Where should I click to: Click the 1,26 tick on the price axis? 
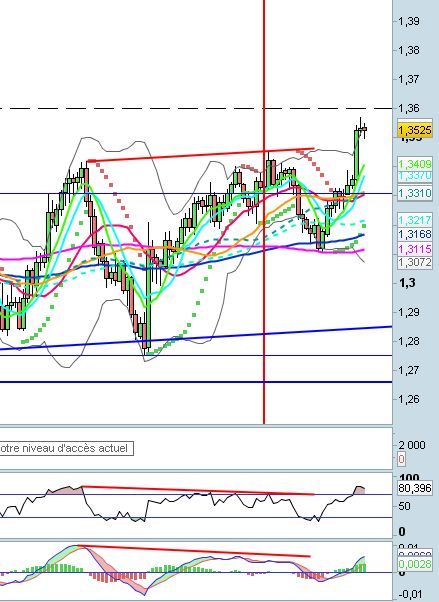click(x=409, y=400)
